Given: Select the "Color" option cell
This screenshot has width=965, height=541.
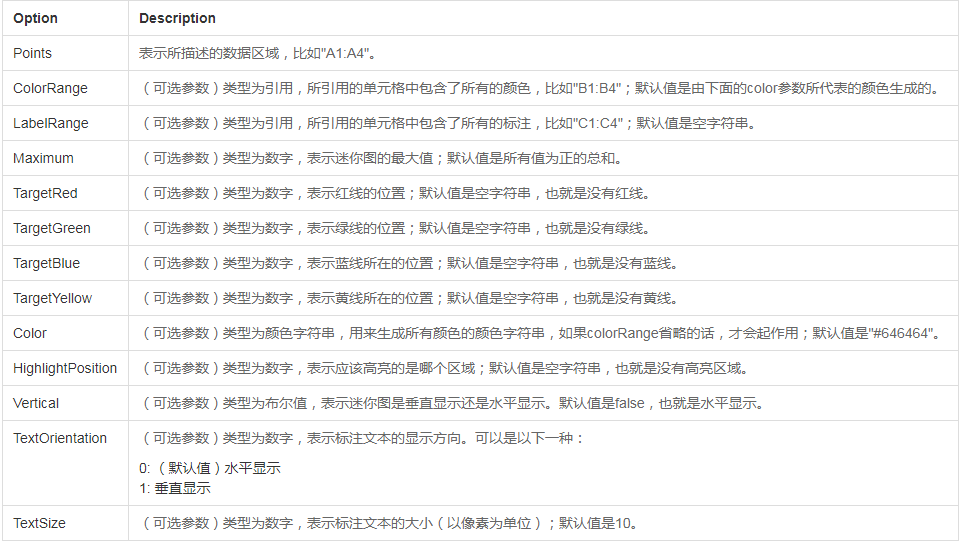Looking at the screenshot, I should [x=65, y=334].
